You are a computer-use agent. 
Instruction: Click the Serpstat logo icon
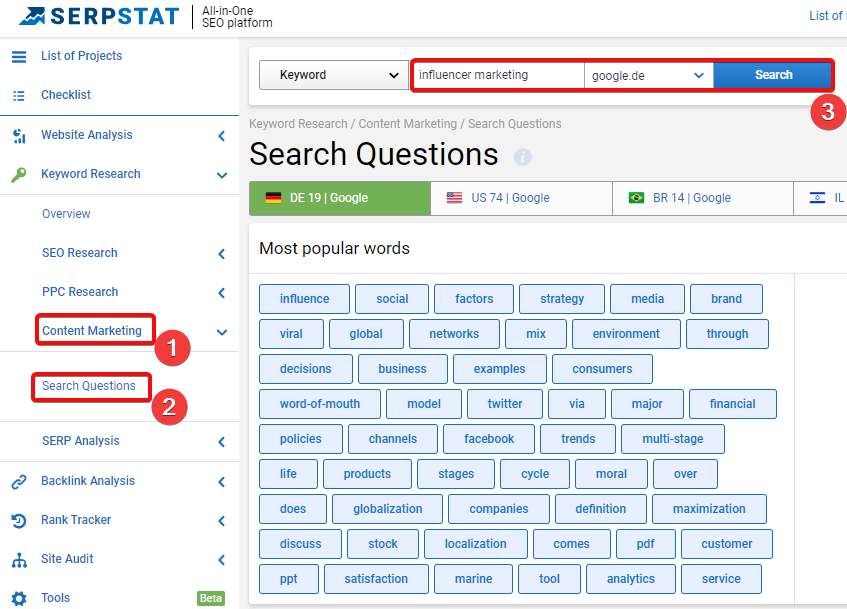click(32, 16)
